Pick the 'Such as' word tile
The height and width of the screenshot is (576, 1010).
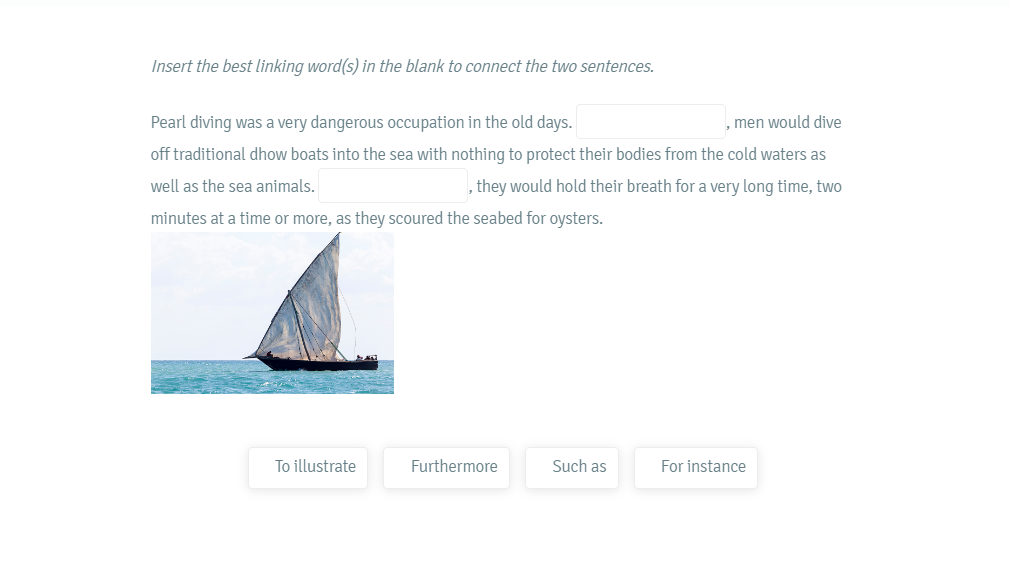click(x=572, y=468)
